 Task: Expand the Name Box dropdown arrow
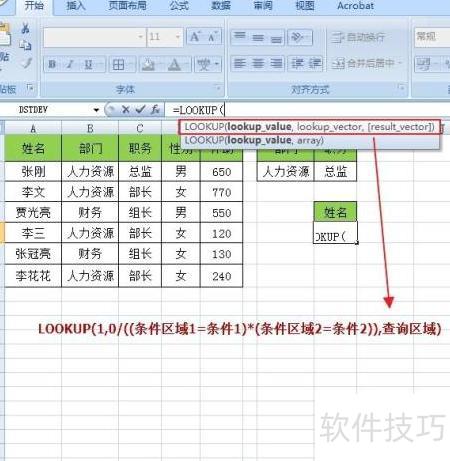[96, 110]
